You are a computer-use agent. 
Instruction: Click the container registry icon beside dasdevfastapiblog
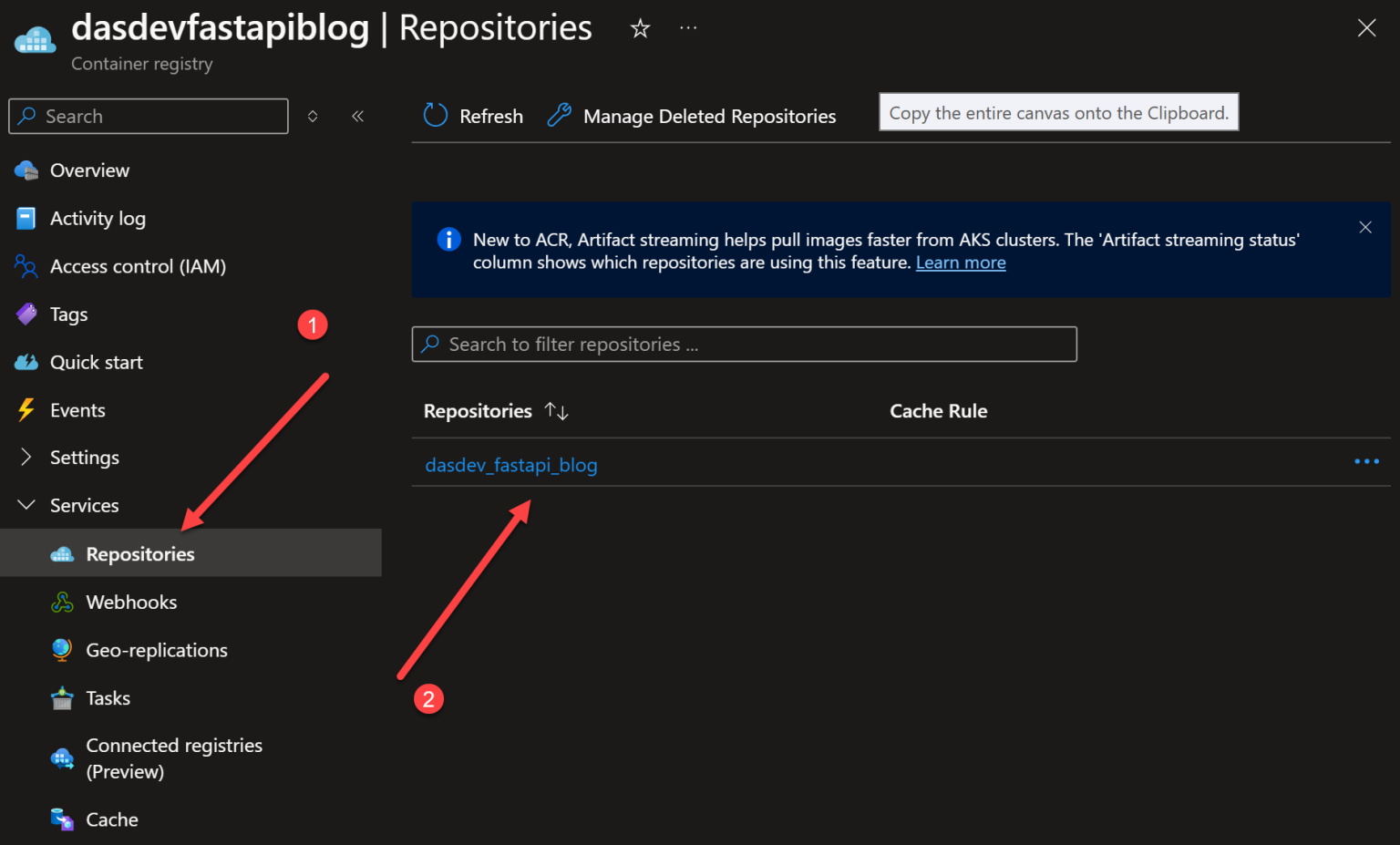point(34,38)
